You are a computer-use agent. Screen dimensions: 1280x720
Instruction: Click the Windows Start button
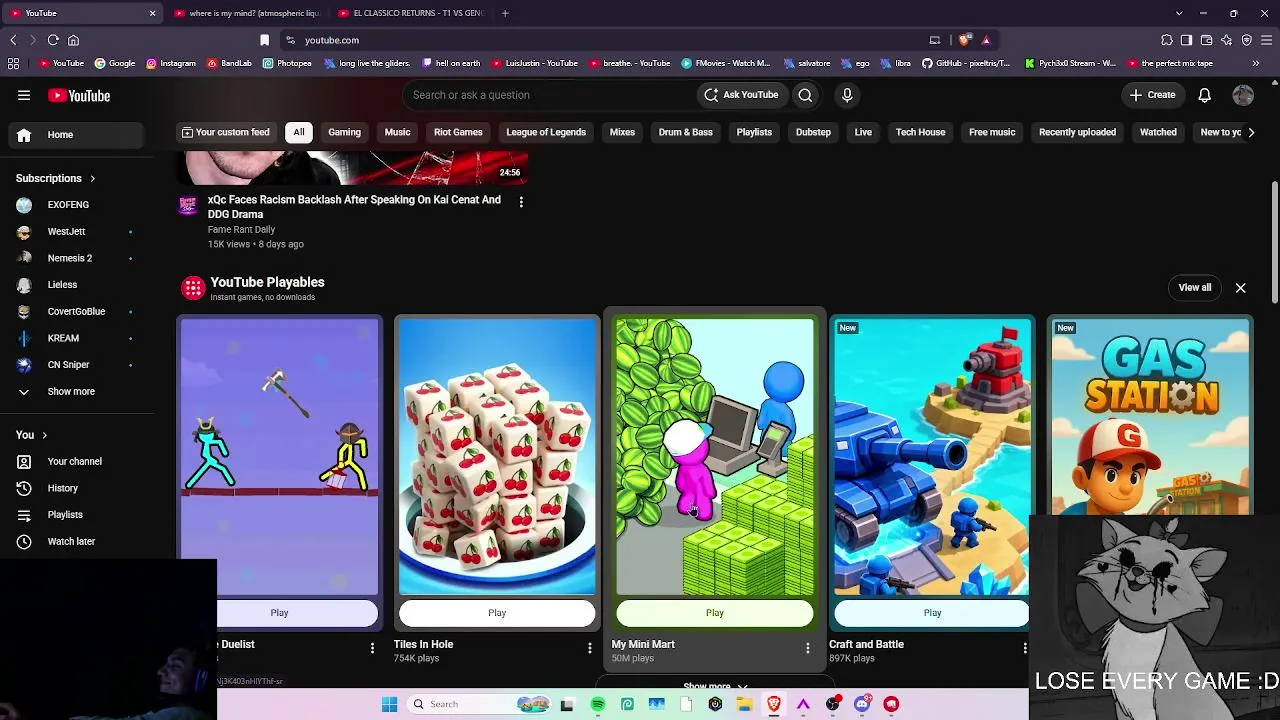(x=389, y=704)
